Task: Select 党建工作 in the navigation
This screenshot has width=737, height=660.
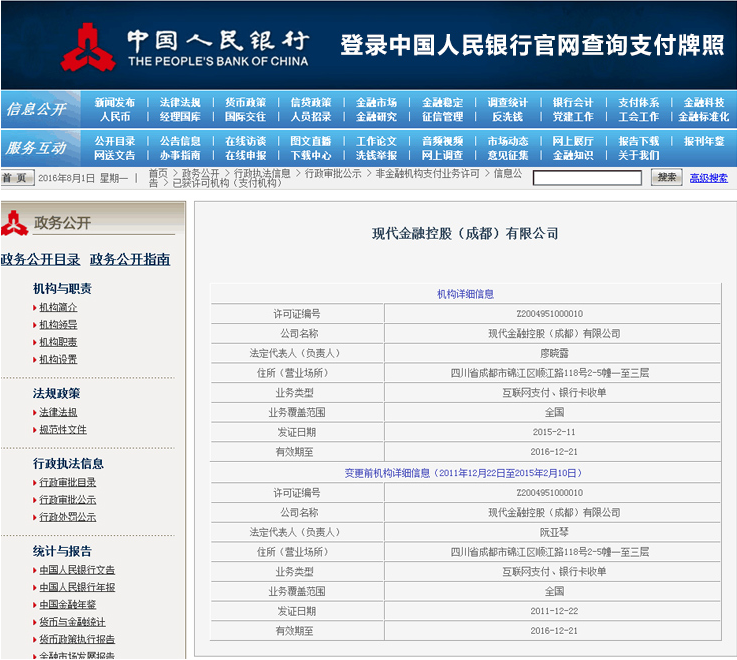Action: pyautogui.click(x=573, y=117)
